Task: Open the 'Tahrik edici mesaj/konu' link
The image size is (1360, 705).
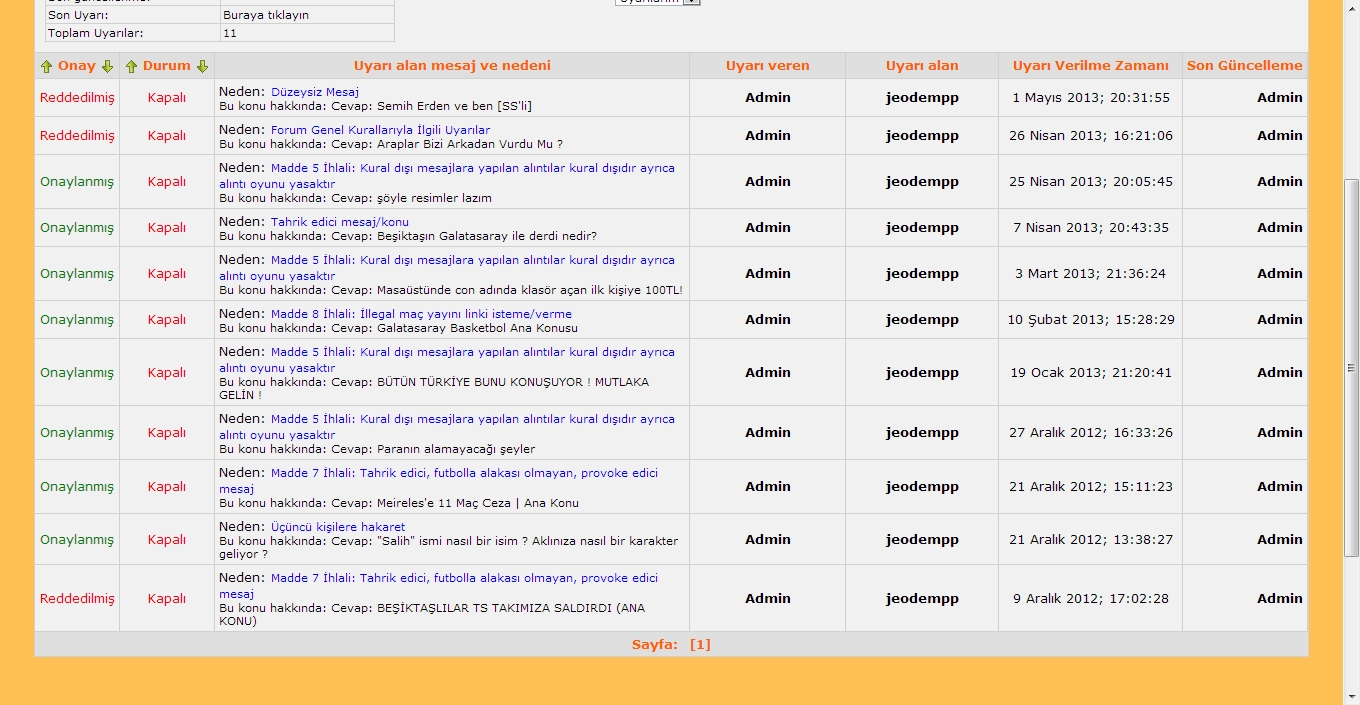Action: coord(339,222)
